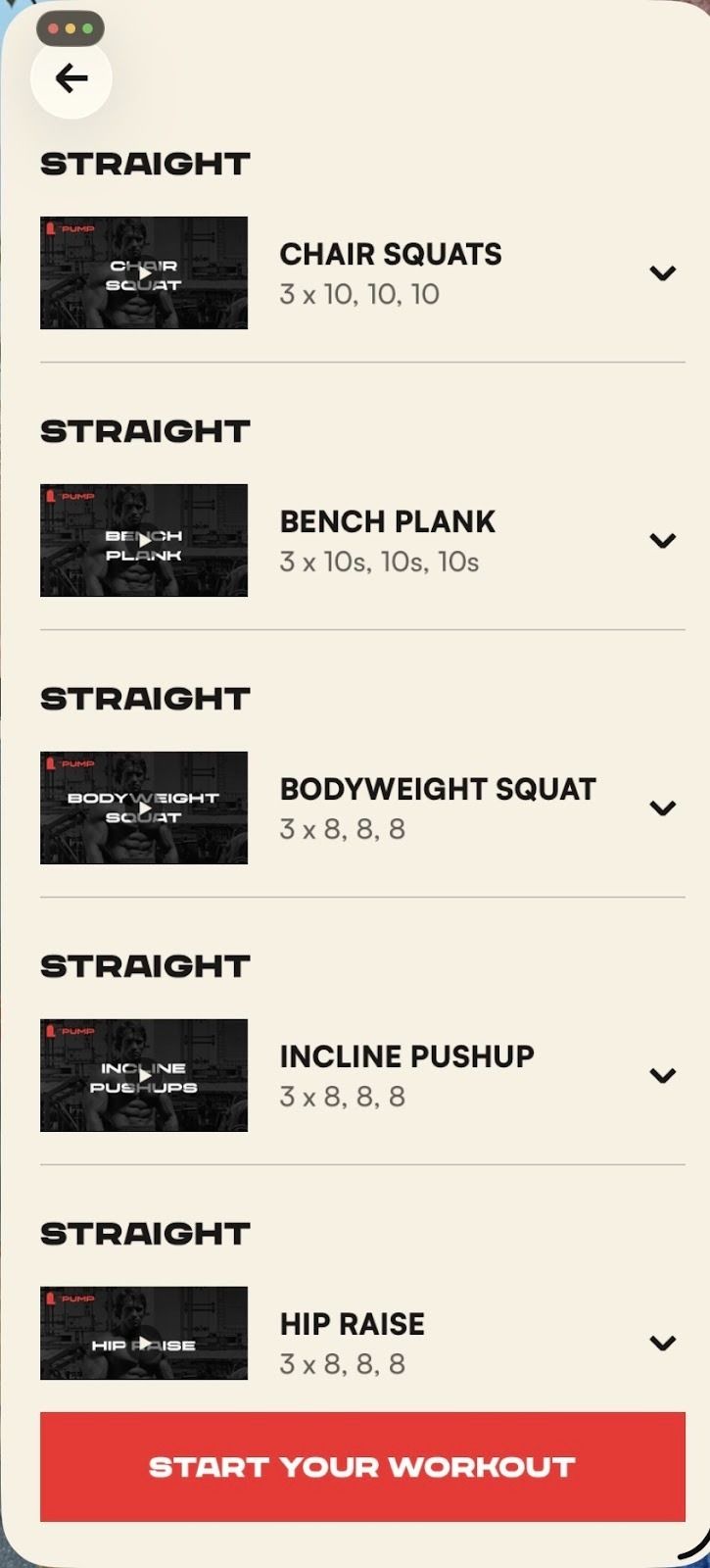Play the Chair Squat video
Viewport: 710px width, 1568px height.
tap(144, 273)
